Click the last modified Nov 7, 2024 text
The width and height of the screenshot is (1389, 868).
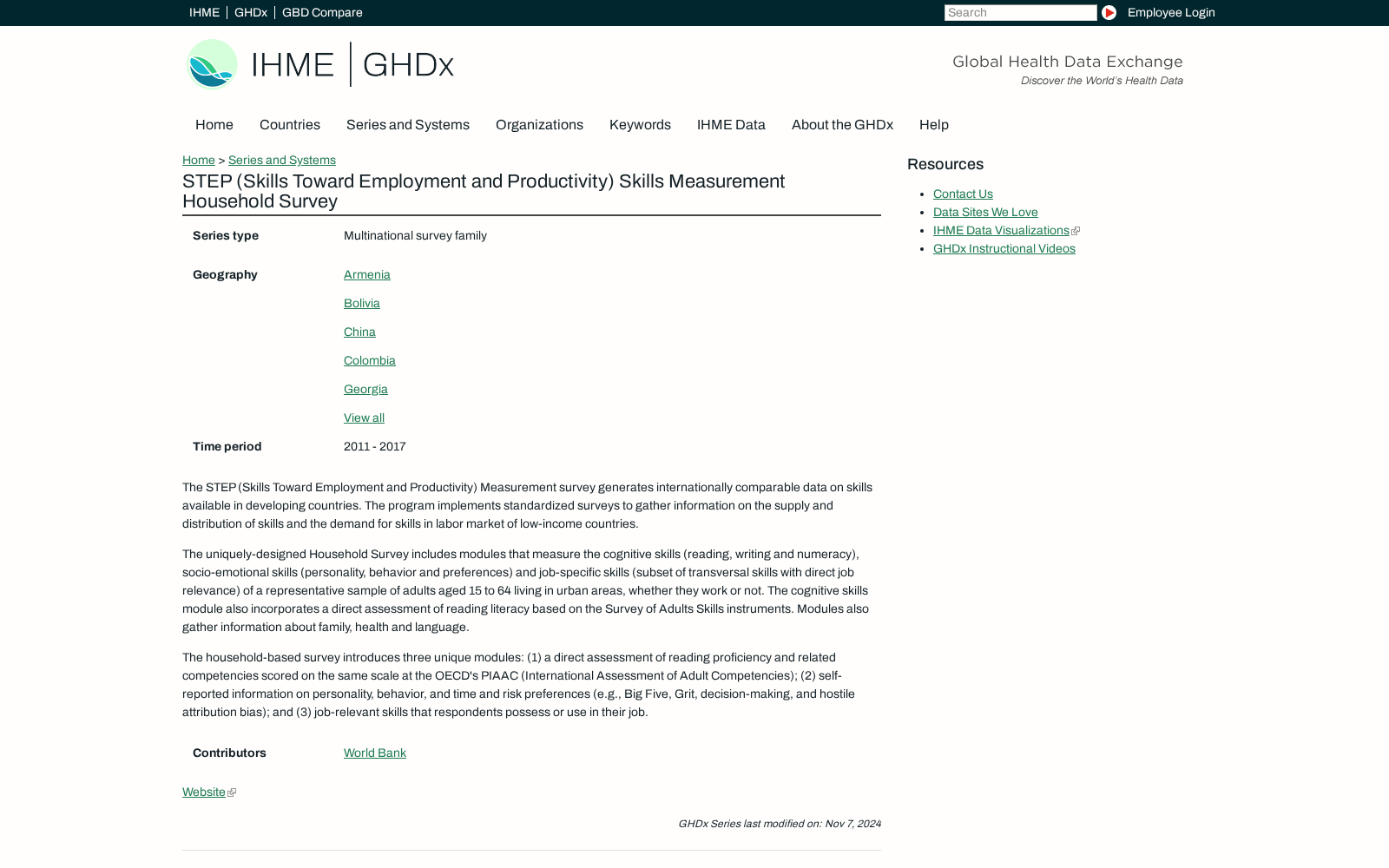coord(780,824)
